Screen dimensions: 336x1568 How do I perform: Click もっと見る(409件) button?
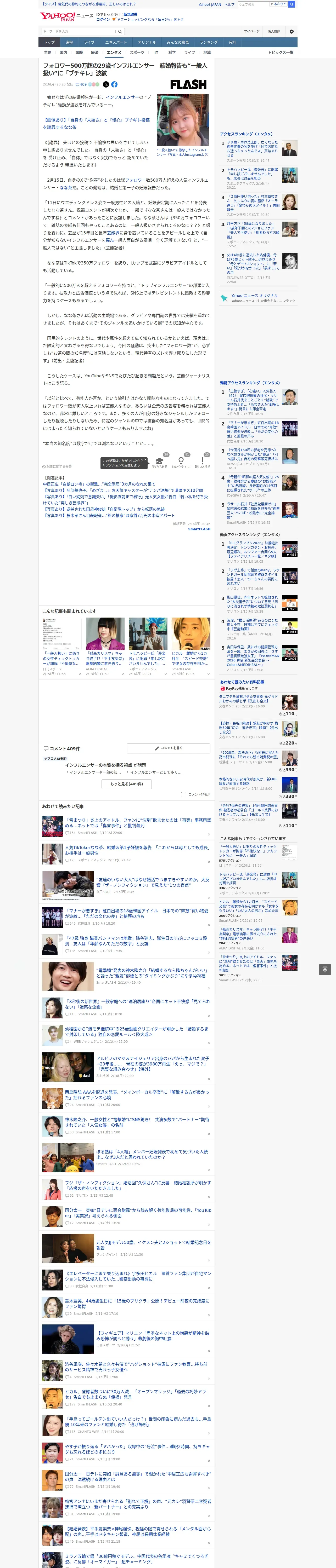click(127, 784)
